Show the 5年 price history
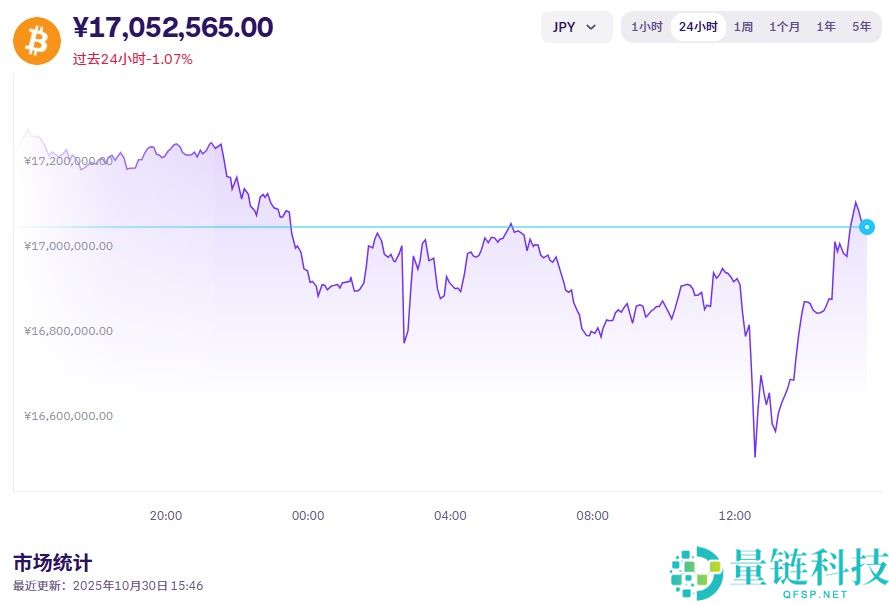 point(862,27)
